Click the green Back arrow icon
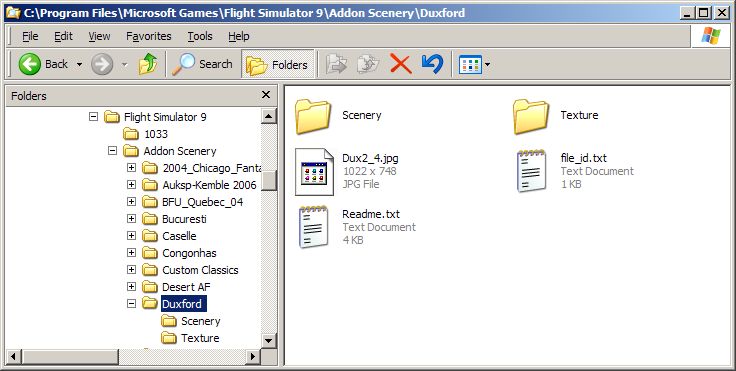 30,64
